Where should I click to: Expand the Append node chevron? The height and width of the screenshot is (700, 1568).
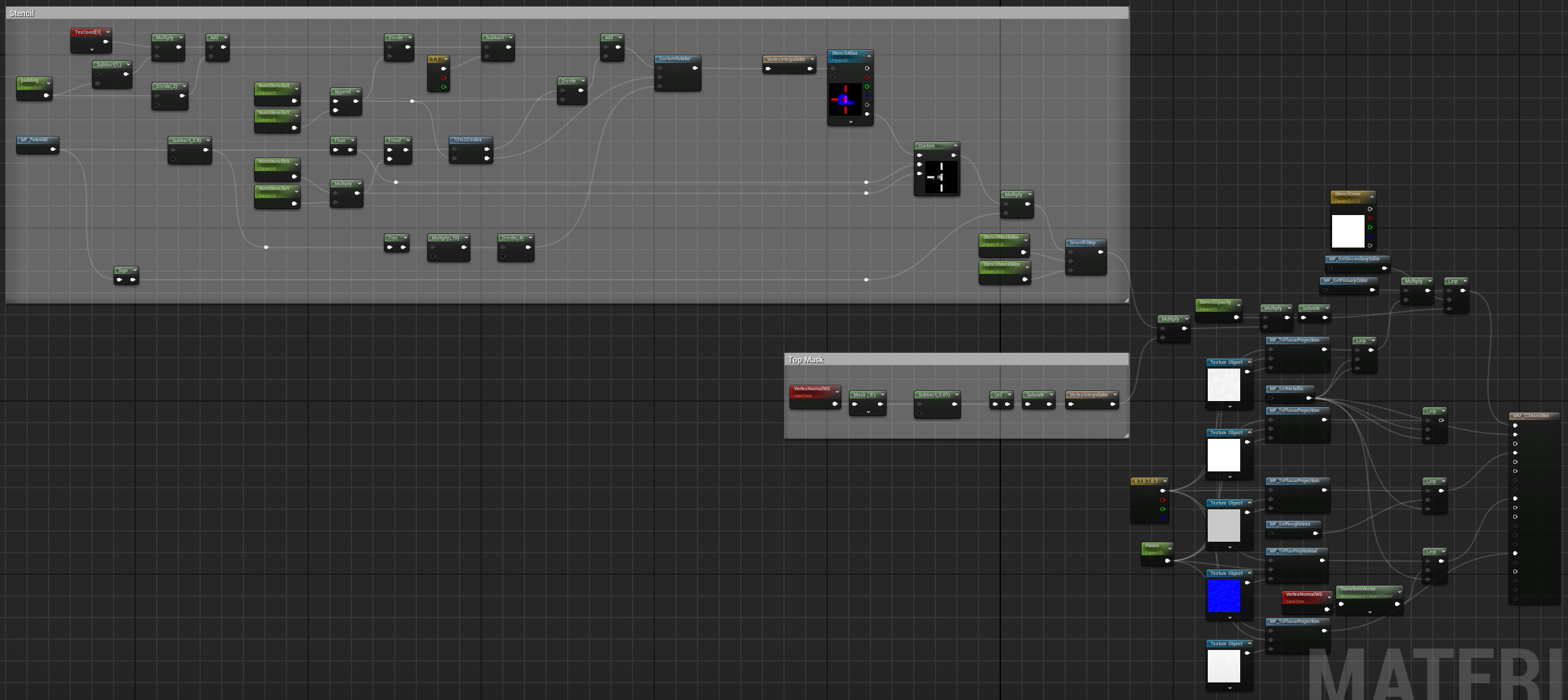coord(358,92)
